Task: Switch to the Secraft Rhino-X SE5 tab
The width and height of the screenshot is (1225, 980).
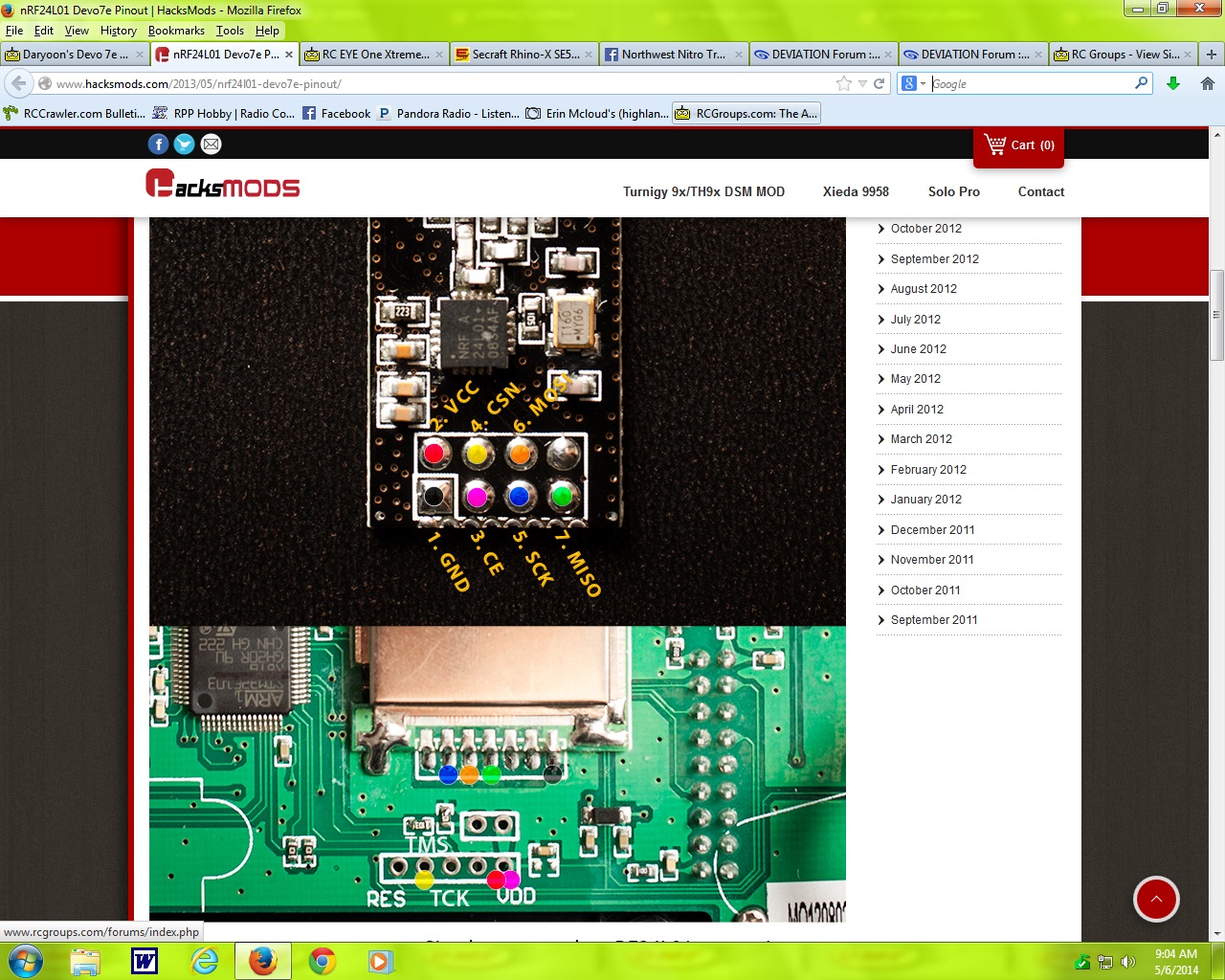Action: coord(524,55)
